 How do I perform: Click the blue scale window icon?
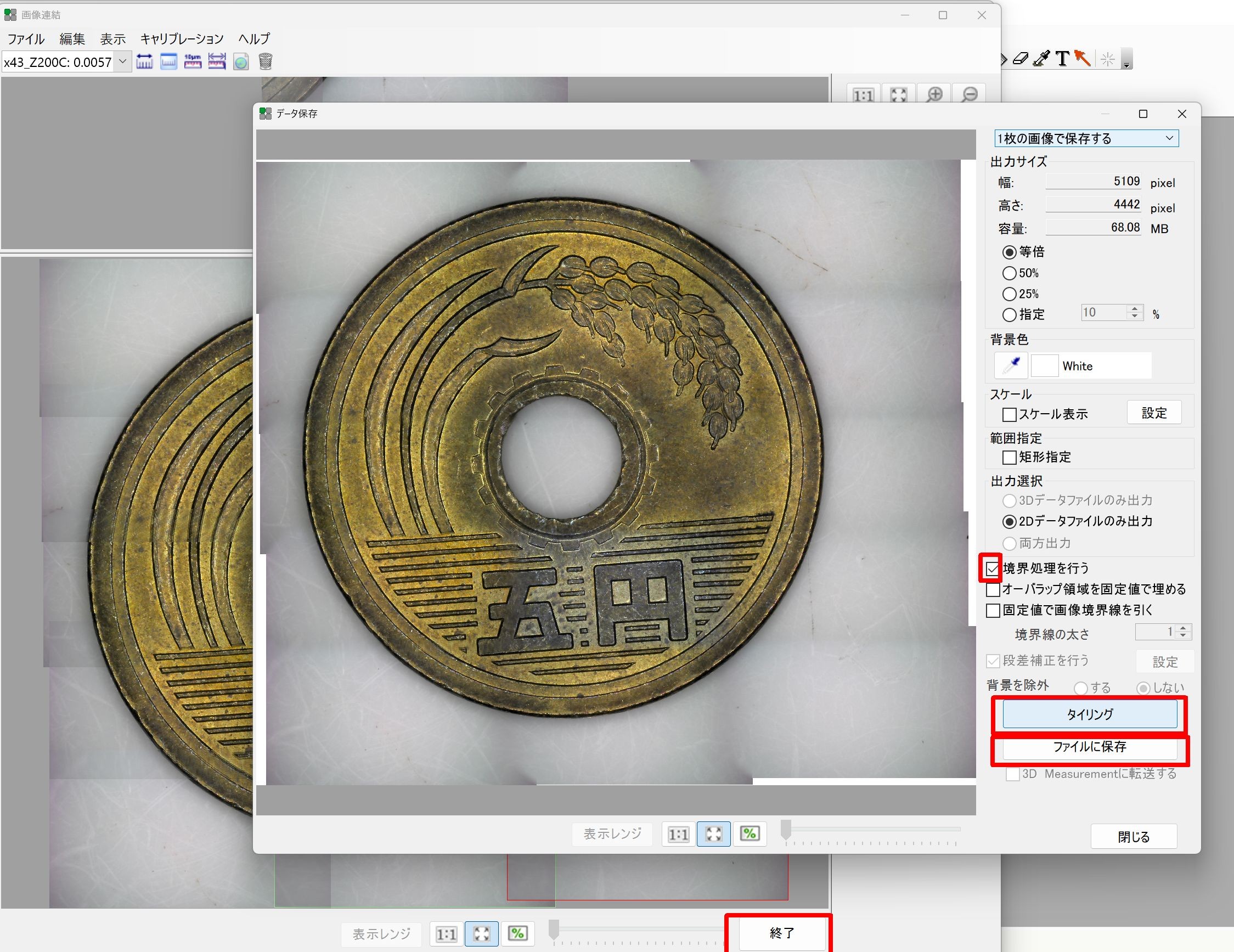point(169,61)
